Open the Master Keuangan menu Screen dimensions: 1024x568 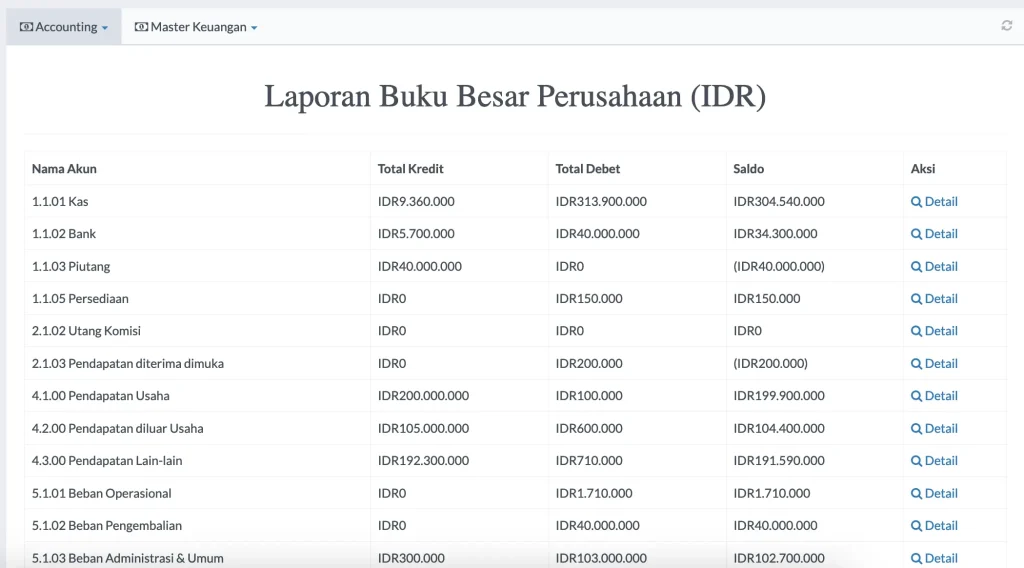point(197,27)
